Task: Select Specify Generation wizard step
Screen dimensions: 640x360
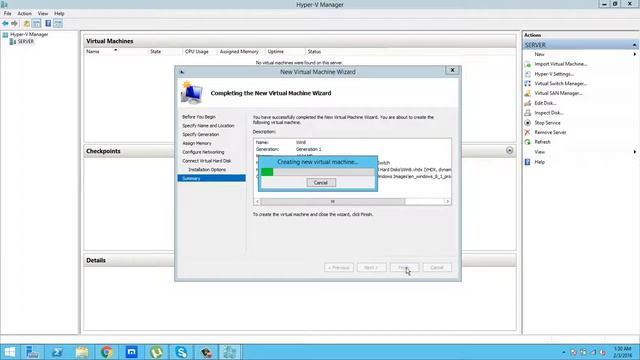Action: pos(200,134)
